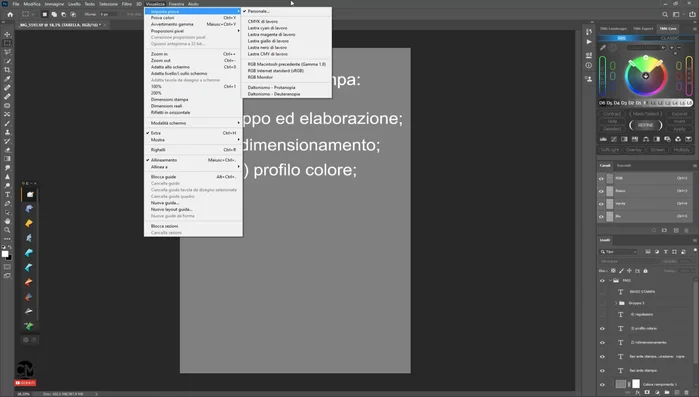The width and height of the screenshot is (699, 397).
Task: Click the lock transparent pixels icon
Action: coord(613,270)
